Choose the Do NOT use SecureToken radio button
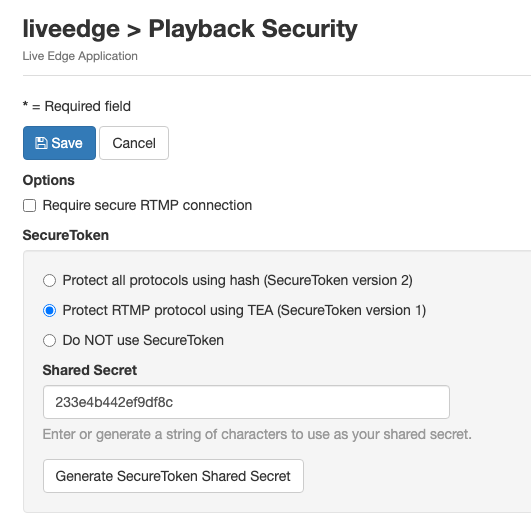The height and width of the screenshot is (532, 531). (50, 340)
